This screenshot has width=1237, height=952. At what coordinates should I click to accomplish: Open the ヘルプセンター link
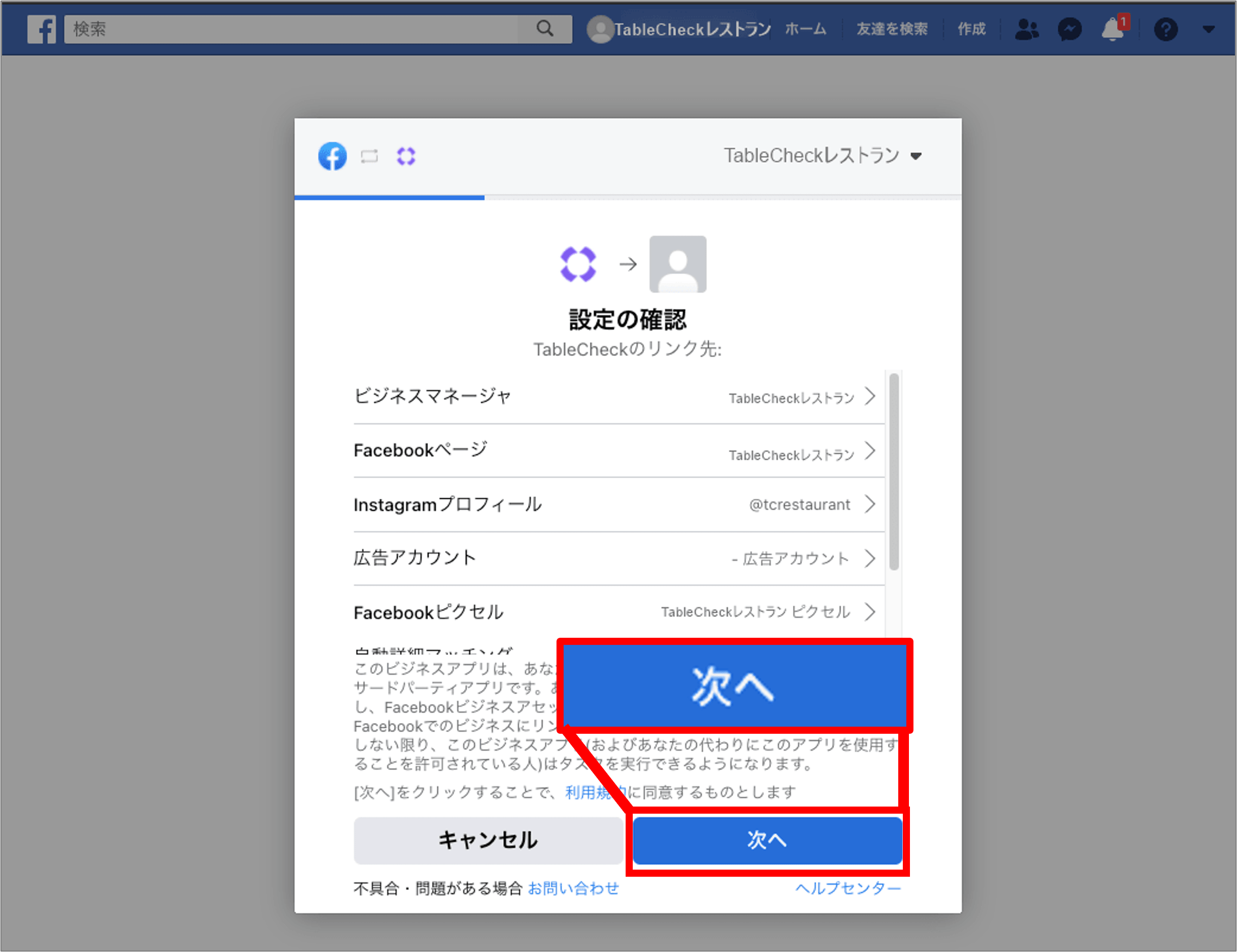tap(848, 888)
